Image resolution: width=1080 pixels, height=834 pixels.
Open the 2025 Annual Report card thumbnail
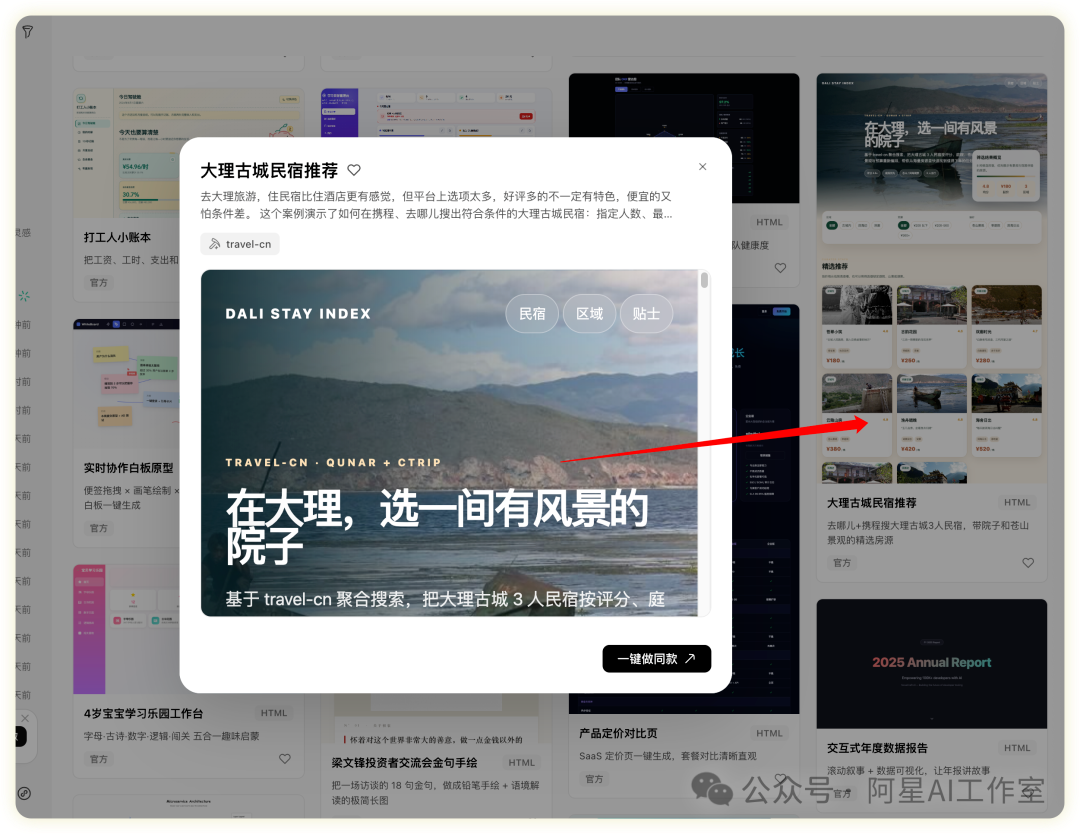(x=932, y=663)
